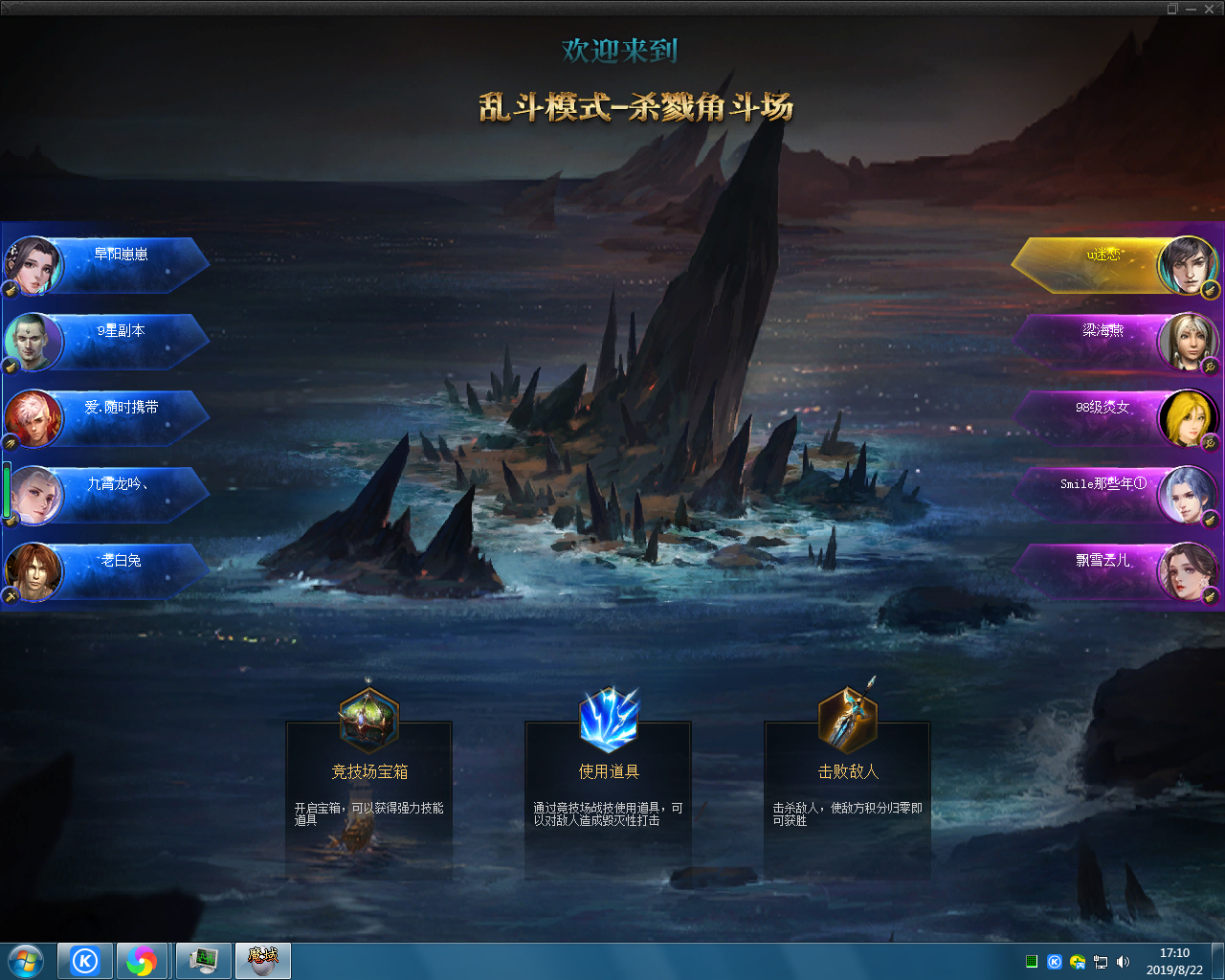Click the avatar of player 九霄龙吟、
1225x980 pixels.
tap(35, 495)
